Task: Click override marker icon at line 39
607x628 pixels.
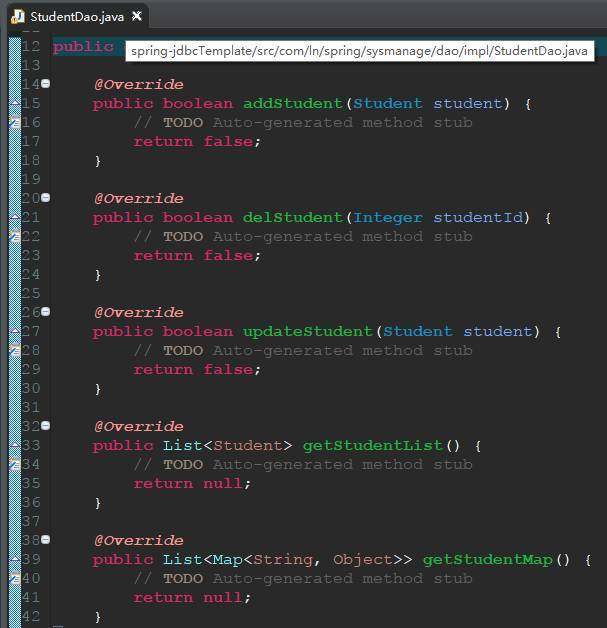Action: click(x=15, y=559)
